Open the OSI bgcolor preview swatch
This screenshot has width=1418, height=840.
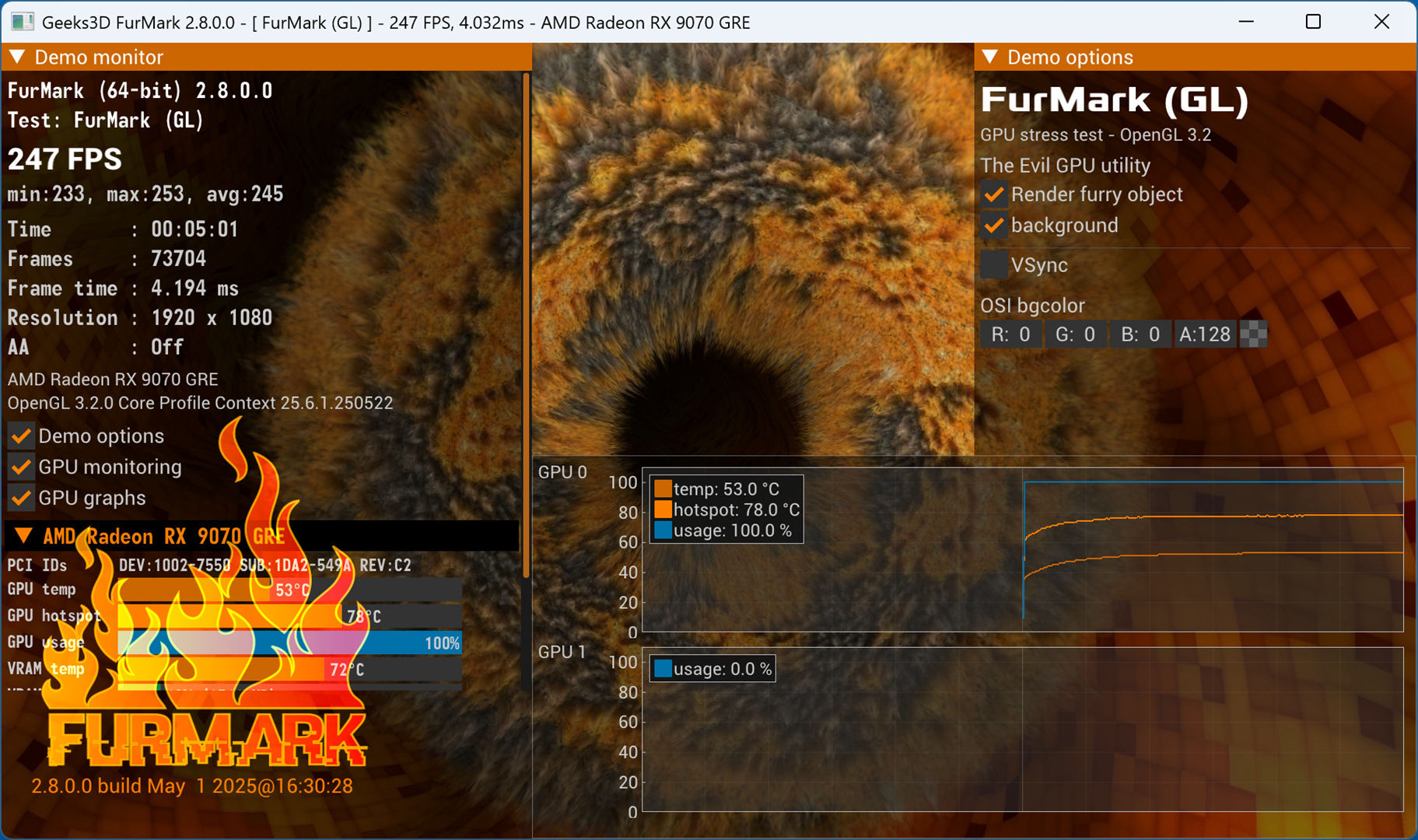(1253, 334)
